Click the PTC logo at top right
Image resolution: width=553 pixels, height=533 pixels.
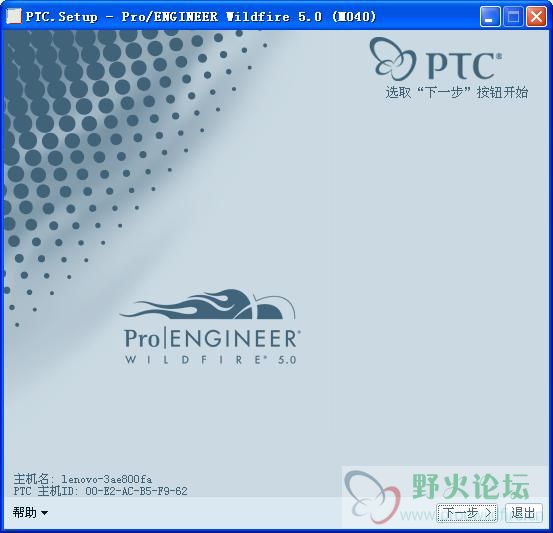click(436, 59)
